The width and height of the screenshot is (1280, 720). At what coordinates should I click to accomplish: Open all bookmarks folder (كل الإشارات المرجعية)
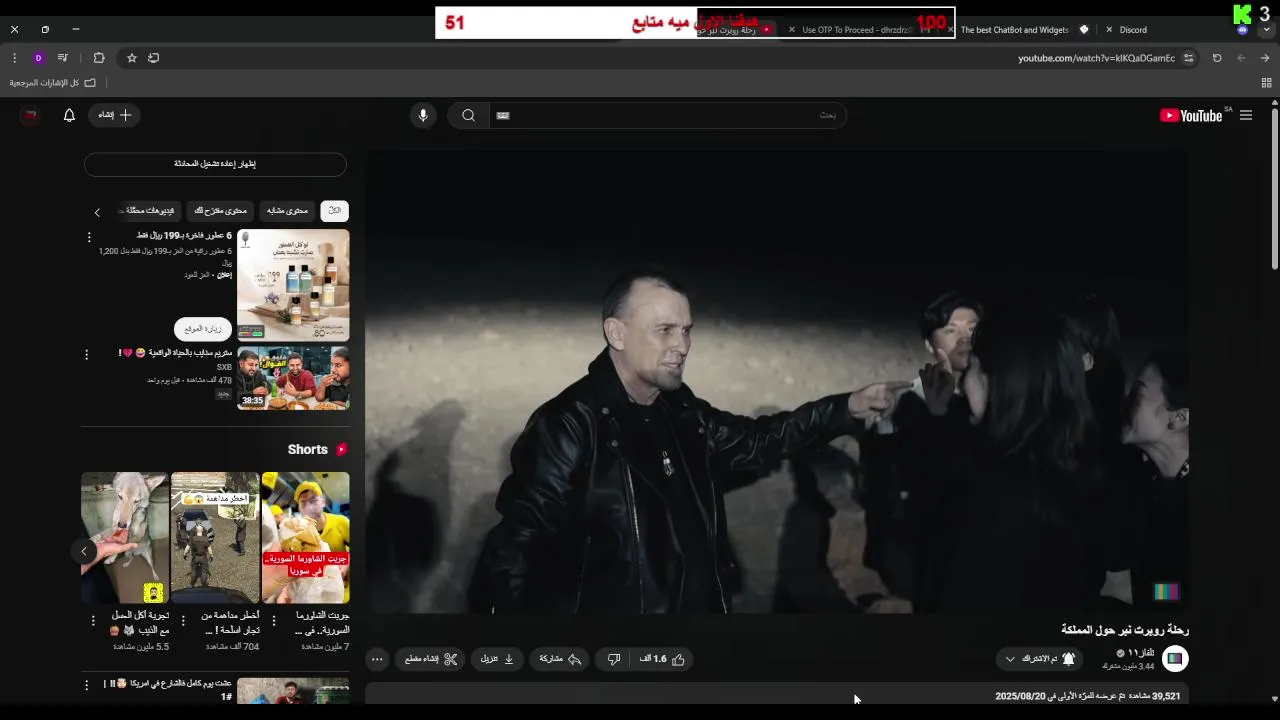[x=52, y=83]
